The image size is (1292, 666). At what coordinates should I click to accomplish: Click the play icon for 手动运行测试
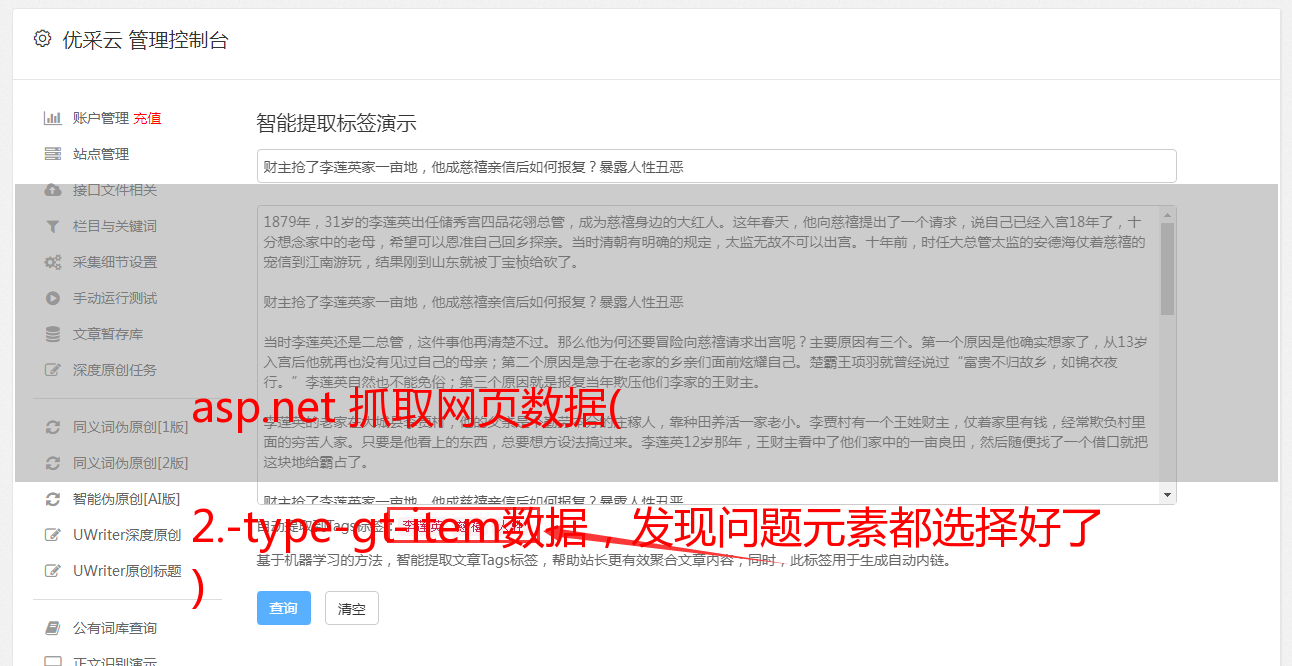(x=53, y=298)
